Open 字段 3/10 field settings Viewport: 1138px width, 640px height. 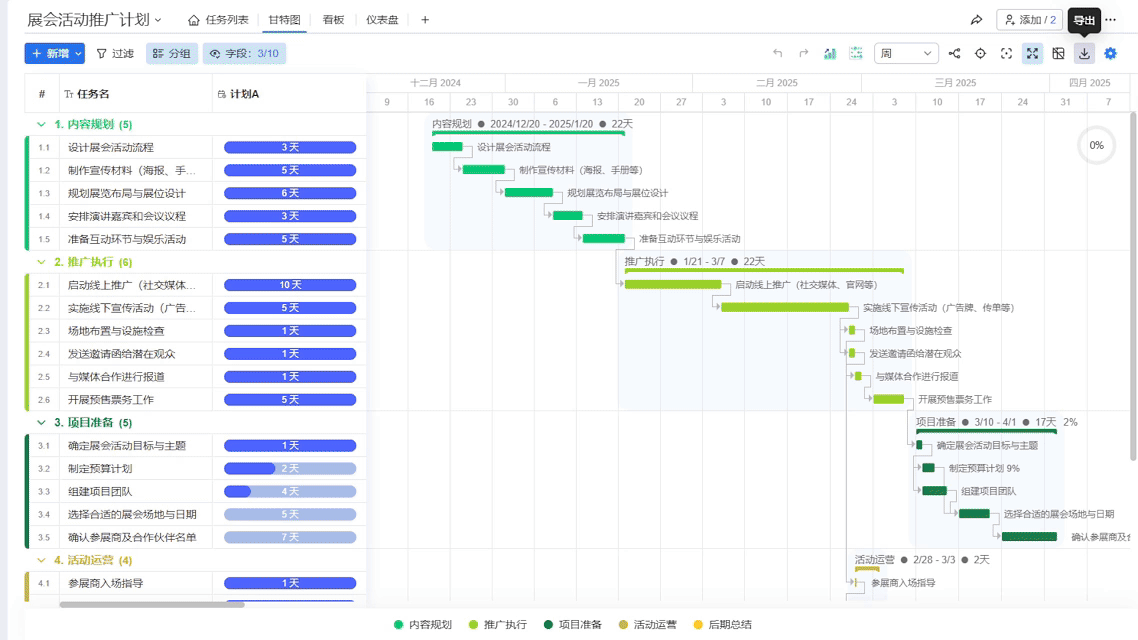tap(243, 54)
